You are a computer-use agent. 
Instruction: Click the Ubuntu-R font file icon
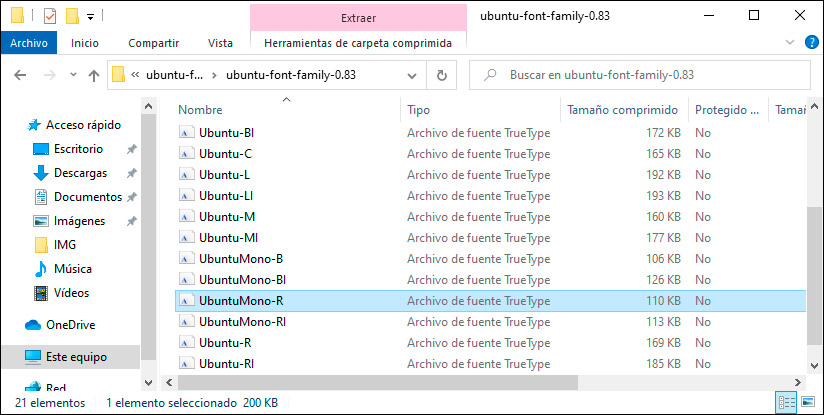point(187,343)
